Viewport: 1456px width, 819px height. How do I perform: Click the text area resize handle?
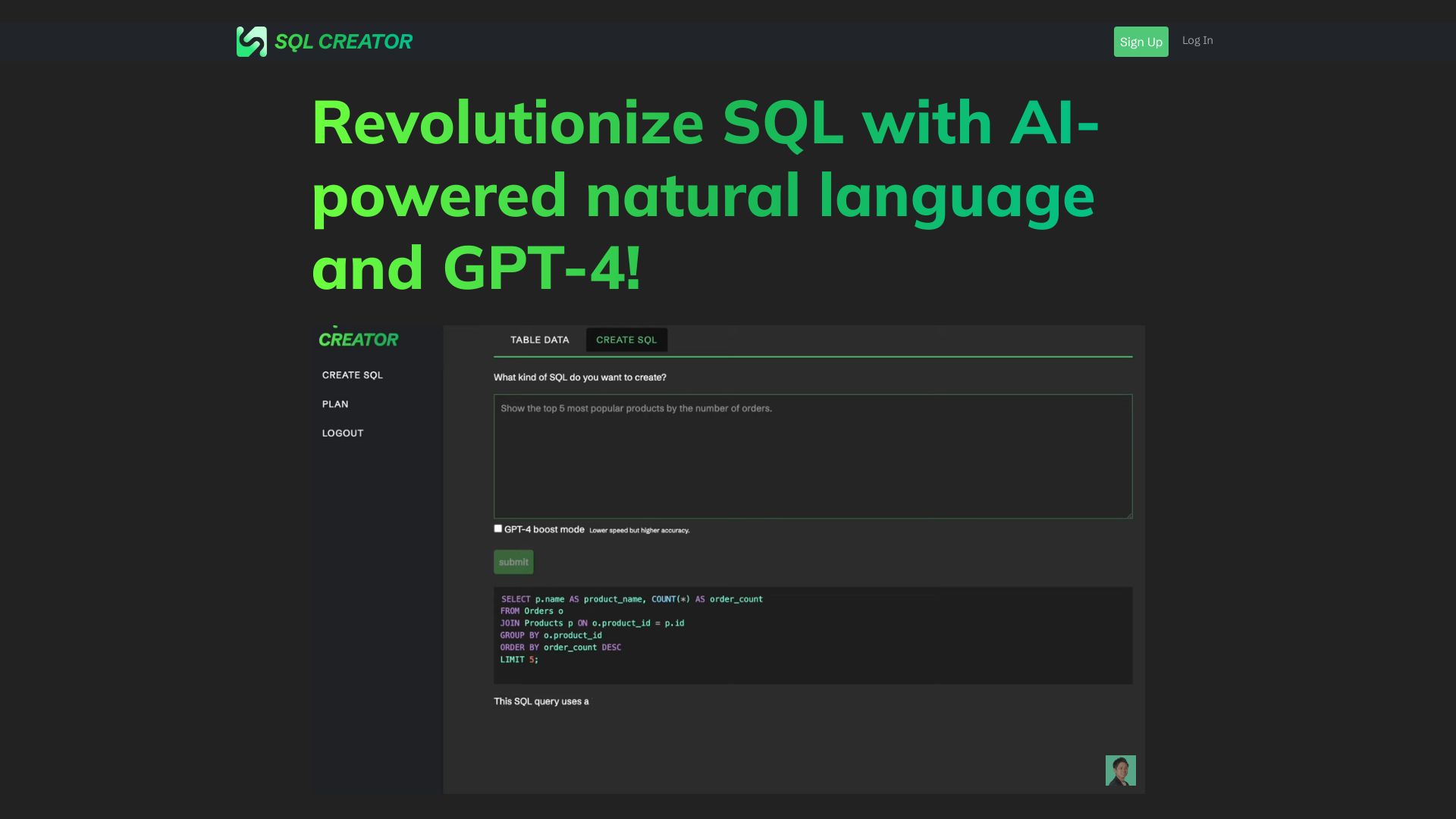click(1129, 515)
